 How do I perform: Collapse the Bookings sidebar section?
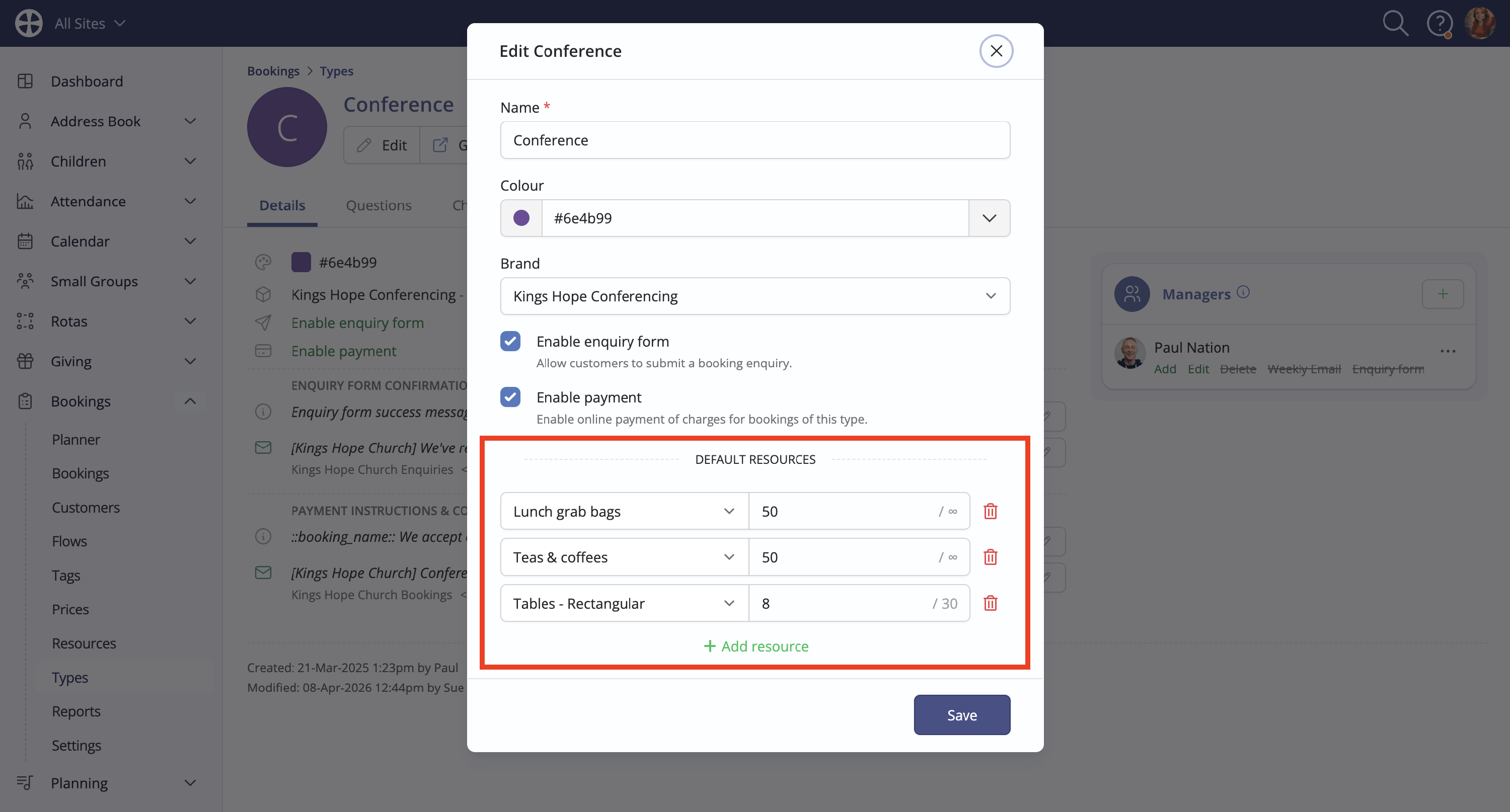[190, 401]
